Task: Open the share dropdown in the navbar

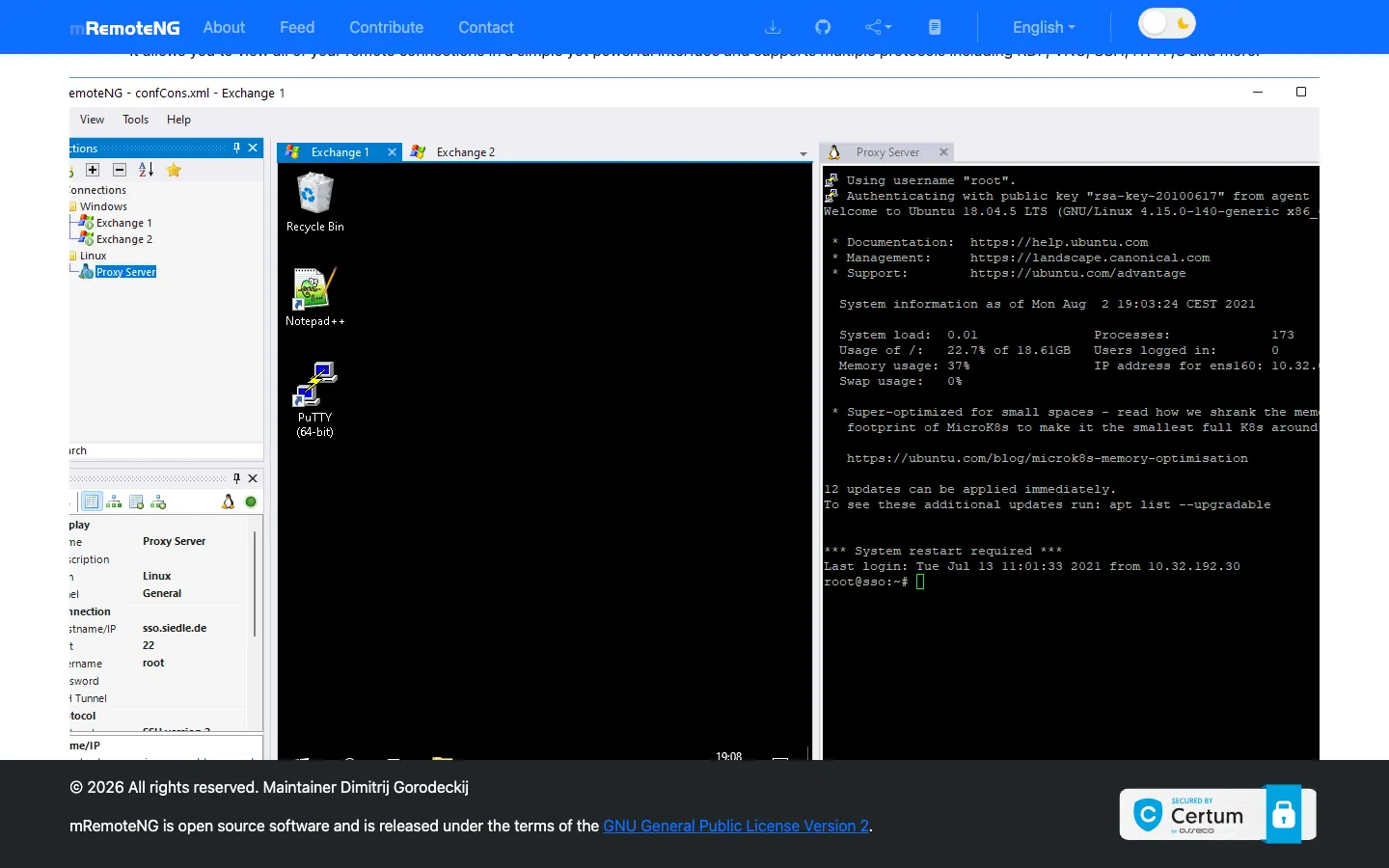Action: click(x=878, y=27)
